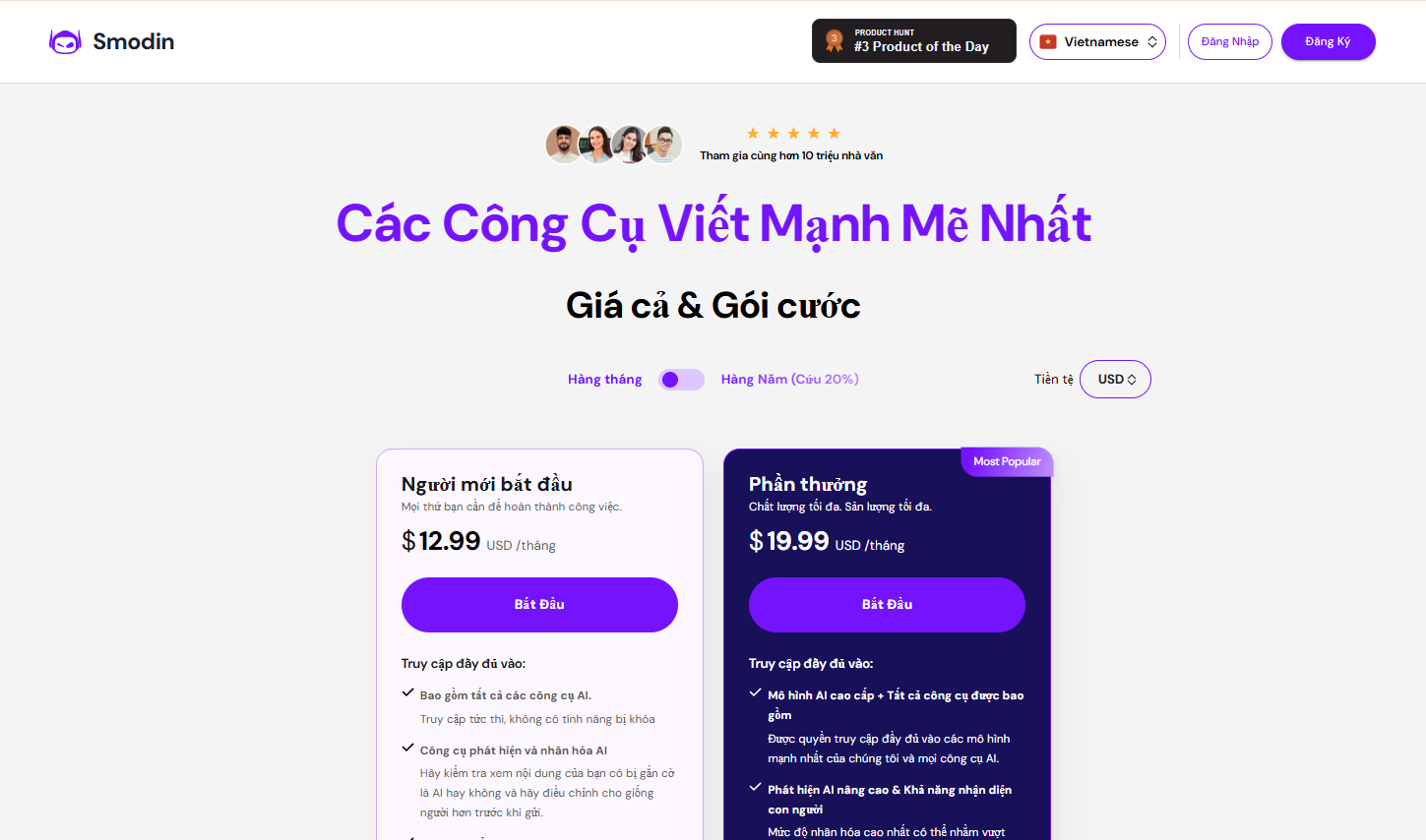Click checkmark beside 'Công cụ phát hiện và nhân hóa AI'

(407, 748)
